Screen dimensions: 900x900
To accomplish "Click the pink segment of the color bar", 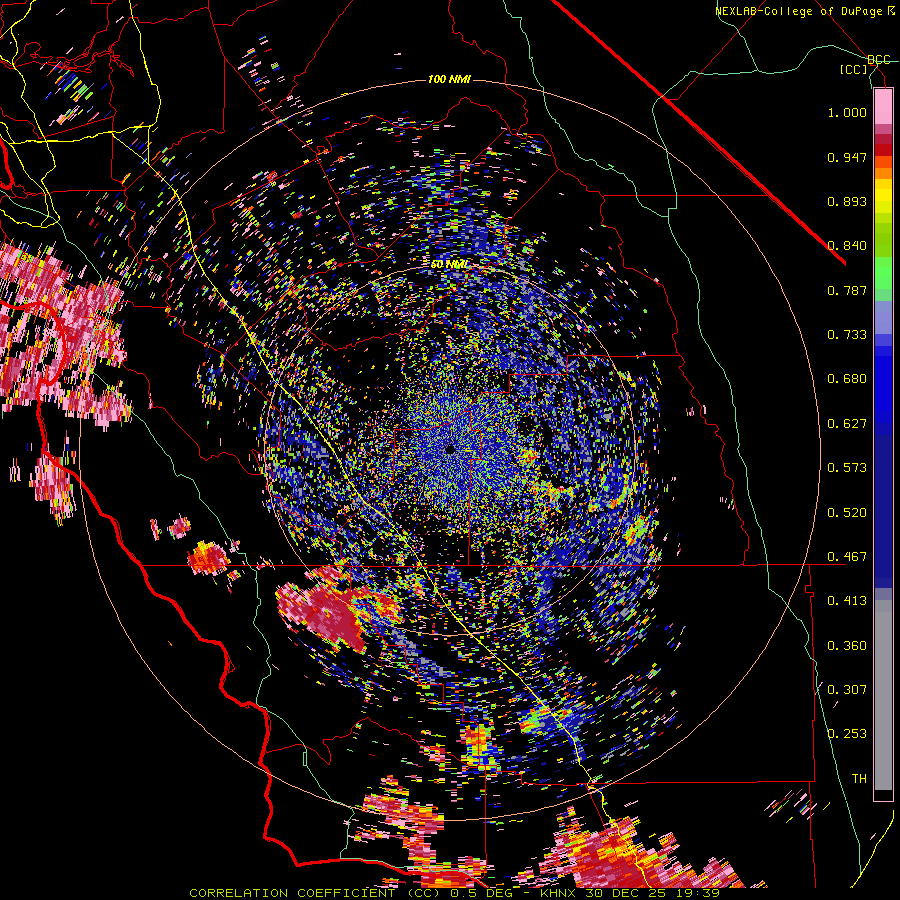I will [x=883, y=107].
